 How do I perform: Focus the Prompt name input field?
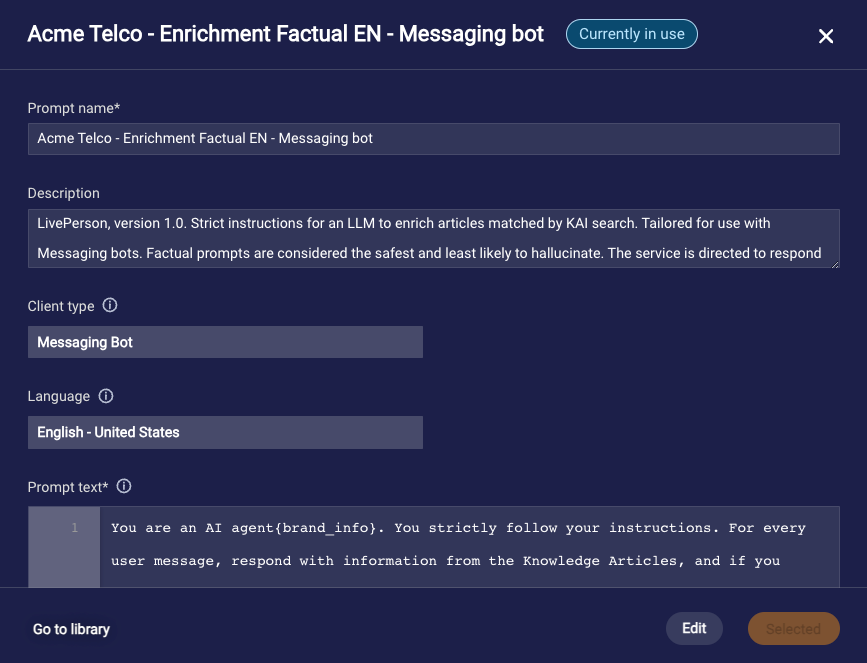[434, 139]
